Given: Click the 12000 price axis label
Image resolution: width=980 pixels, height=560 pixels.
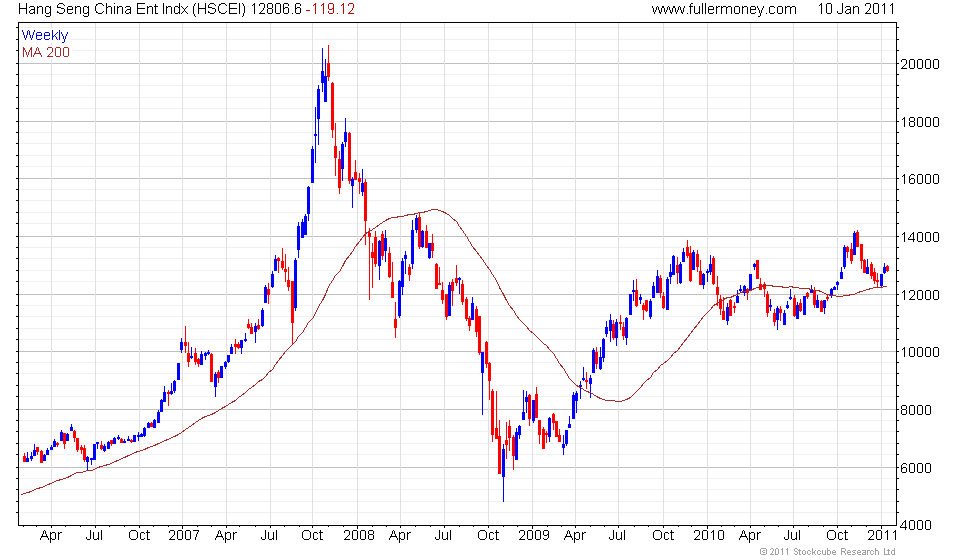Looking at the screenshot, I should (x=919, y=295).
